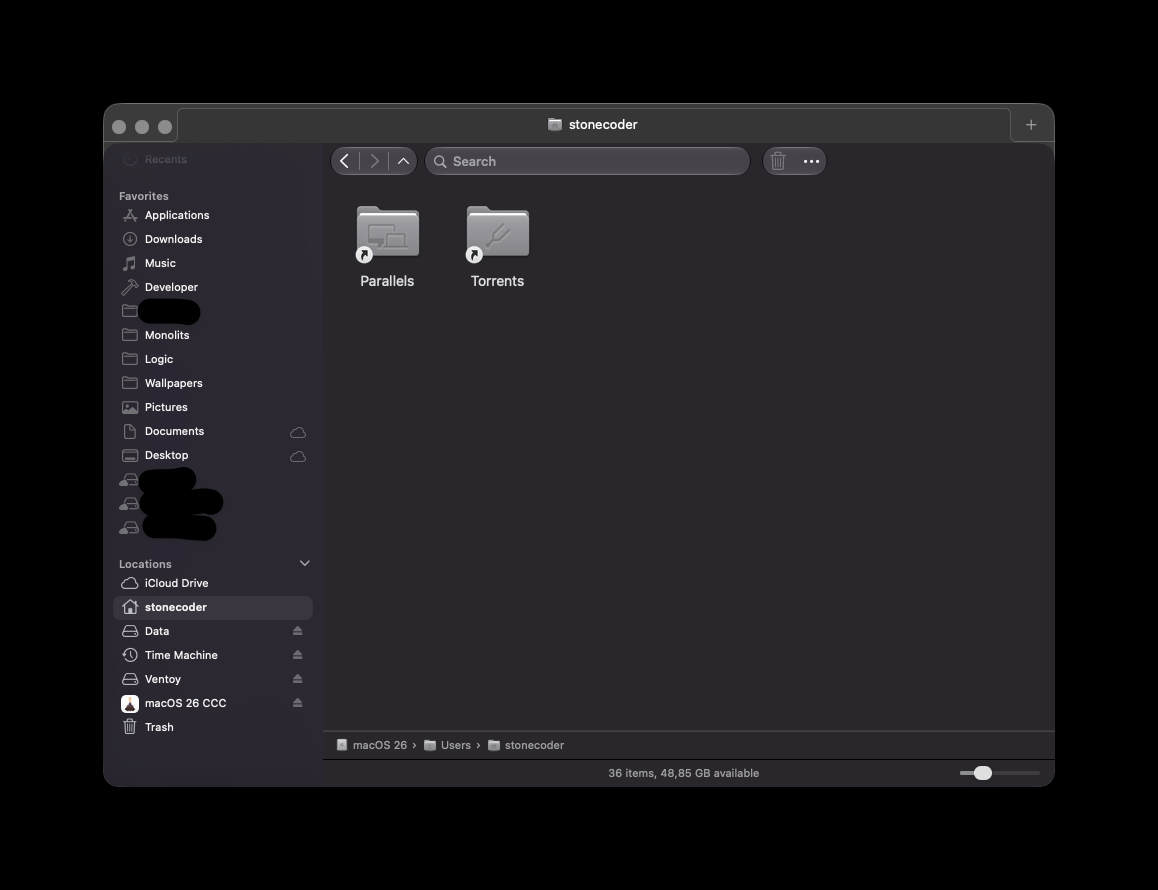Open Documents in the sidebar
The image size is (1158, 890).
click(213, 431)
